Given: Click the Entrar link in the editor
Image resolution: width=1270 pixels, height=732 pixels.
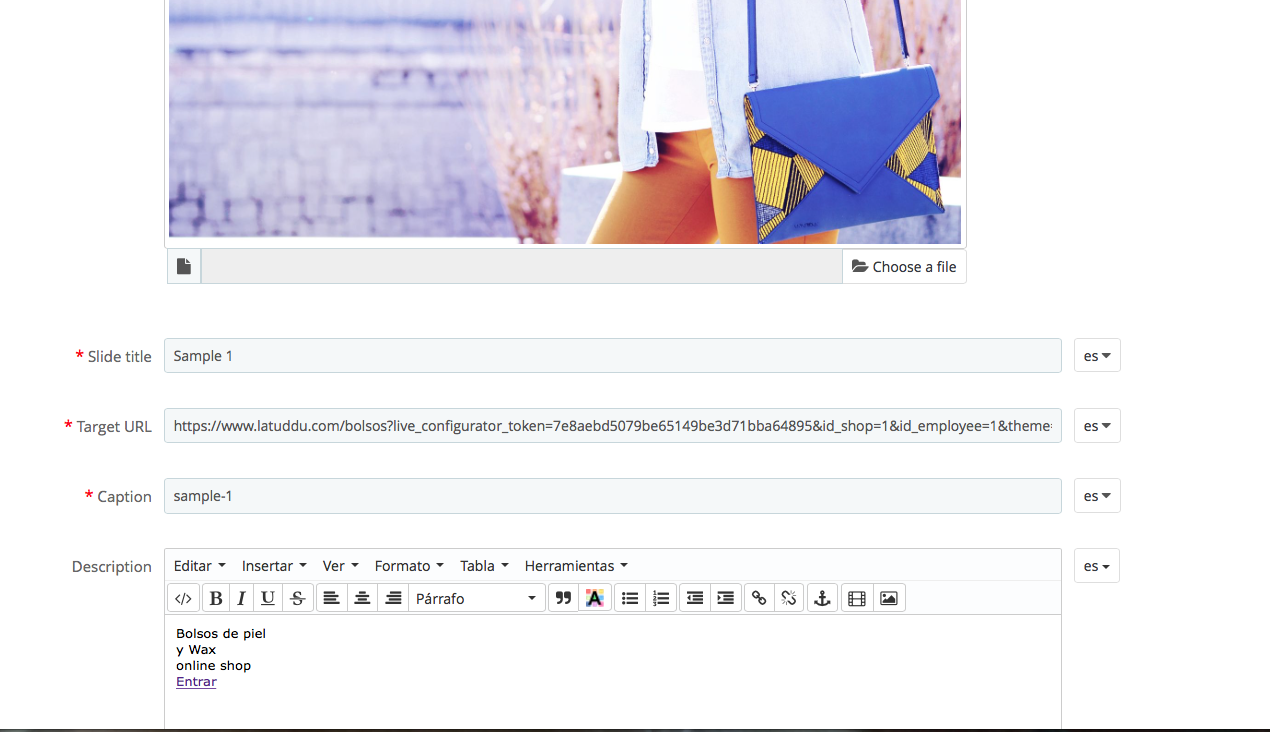Looking at the screenshot, I should [196, 681].
